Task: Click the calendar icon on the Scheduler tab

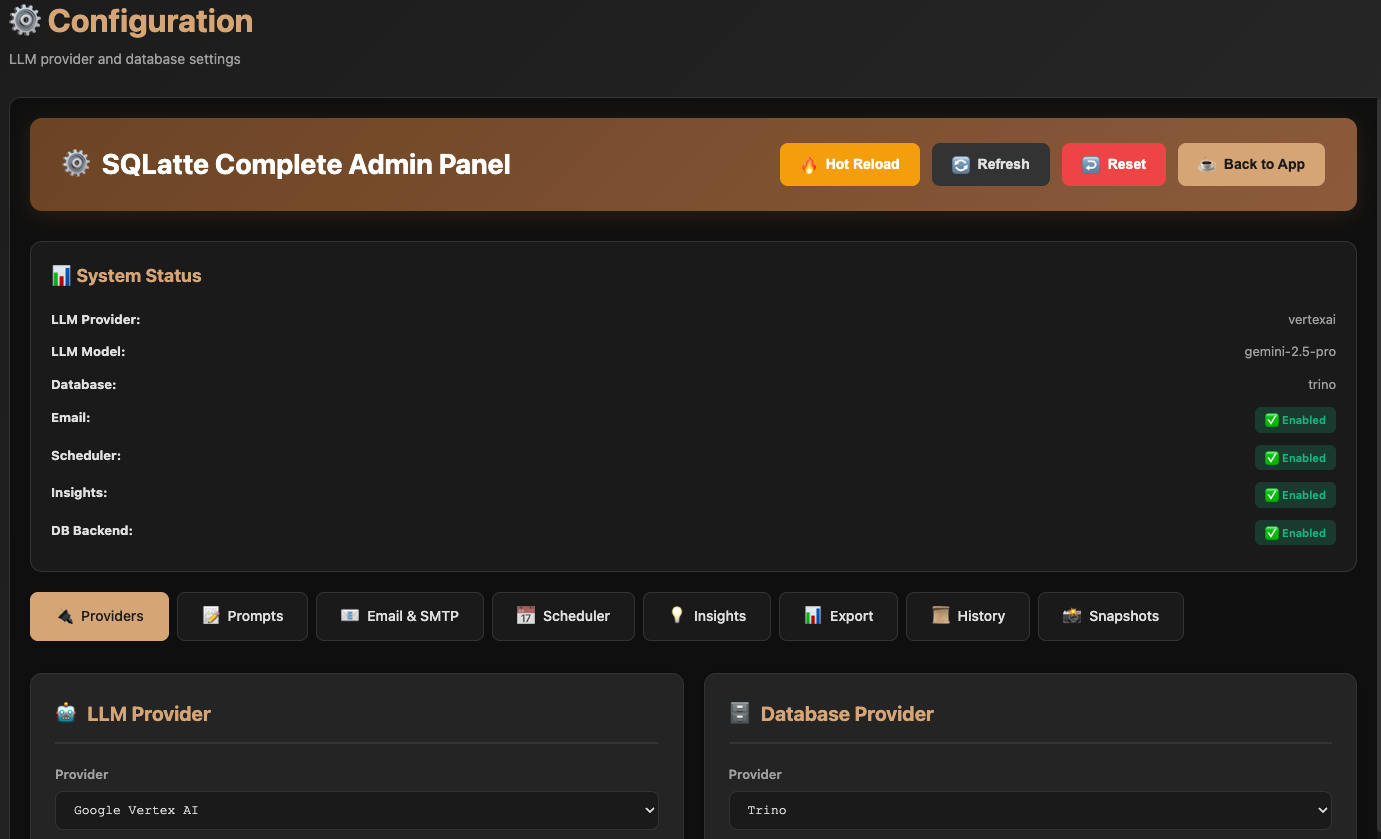Action: pos(526,616)
